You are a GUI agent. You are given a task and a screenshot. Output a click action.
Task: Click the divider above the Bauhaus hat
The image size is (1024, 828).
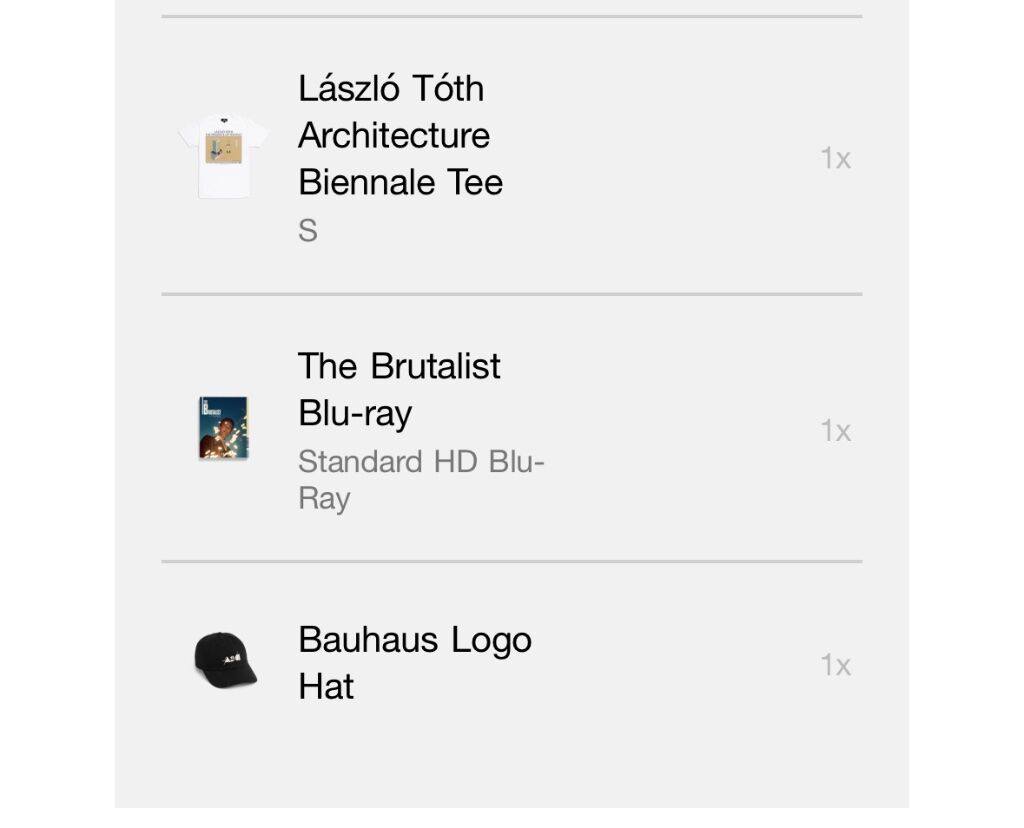tap(512, 561)
